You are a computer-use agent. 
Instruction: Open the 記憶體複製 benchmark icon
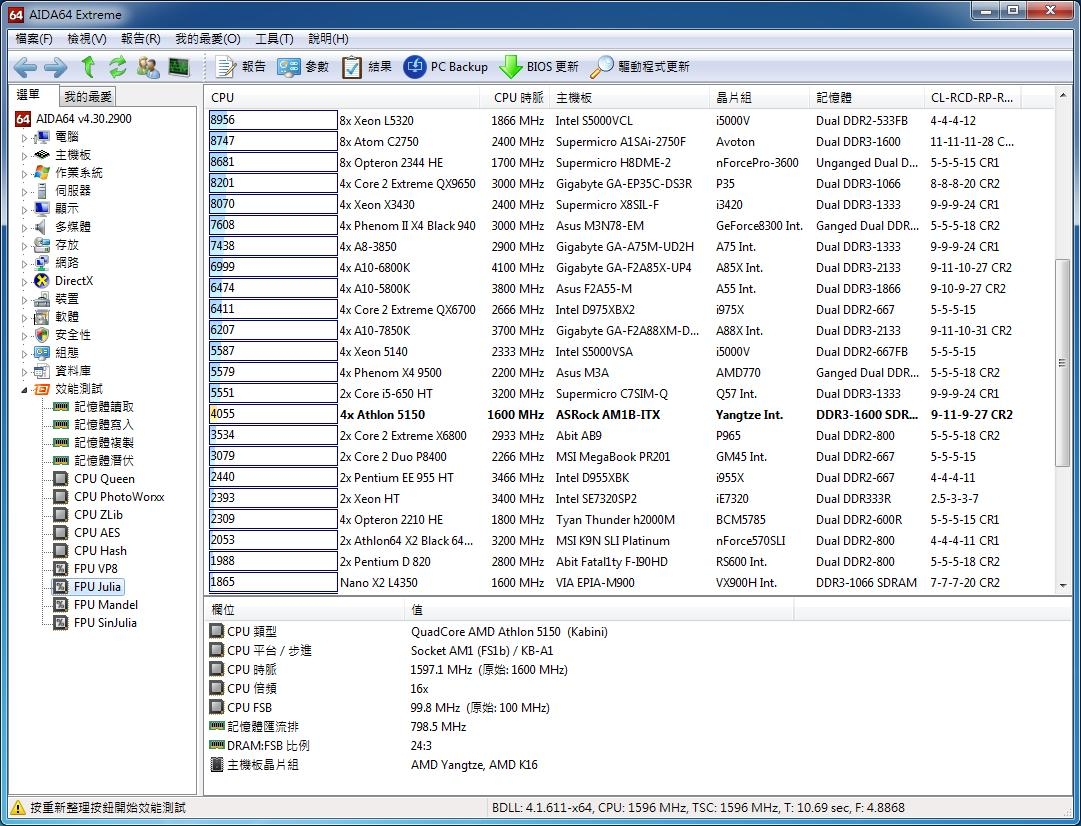61,443
